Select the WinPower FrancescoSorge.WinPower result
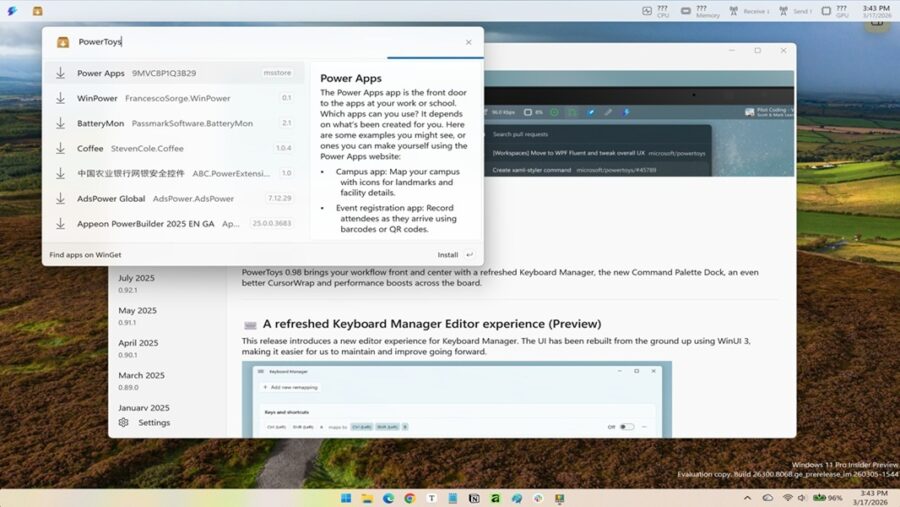The width and height of the screenshot is (900, 507). coord(174,98)
